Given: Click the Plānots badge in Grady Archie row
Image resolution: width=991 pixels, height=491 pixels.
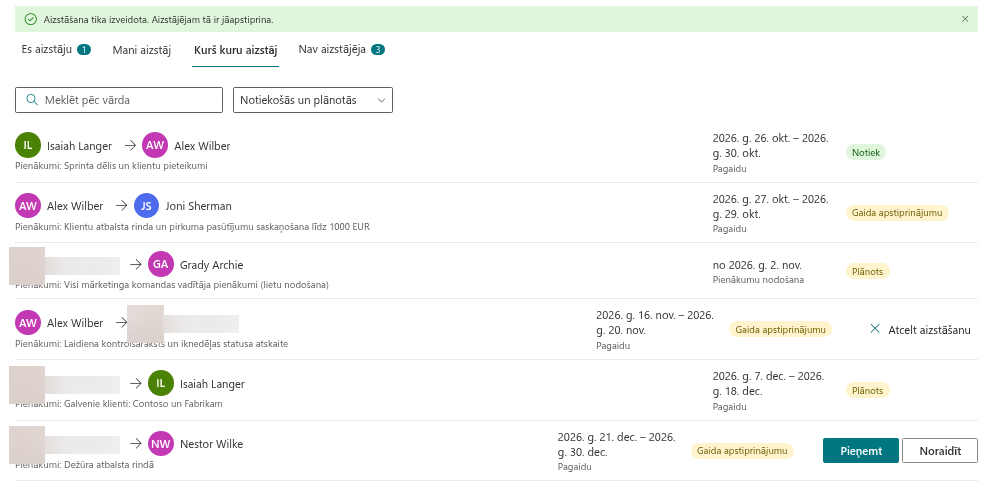Looking at the screenshot, I should (867, 271).
